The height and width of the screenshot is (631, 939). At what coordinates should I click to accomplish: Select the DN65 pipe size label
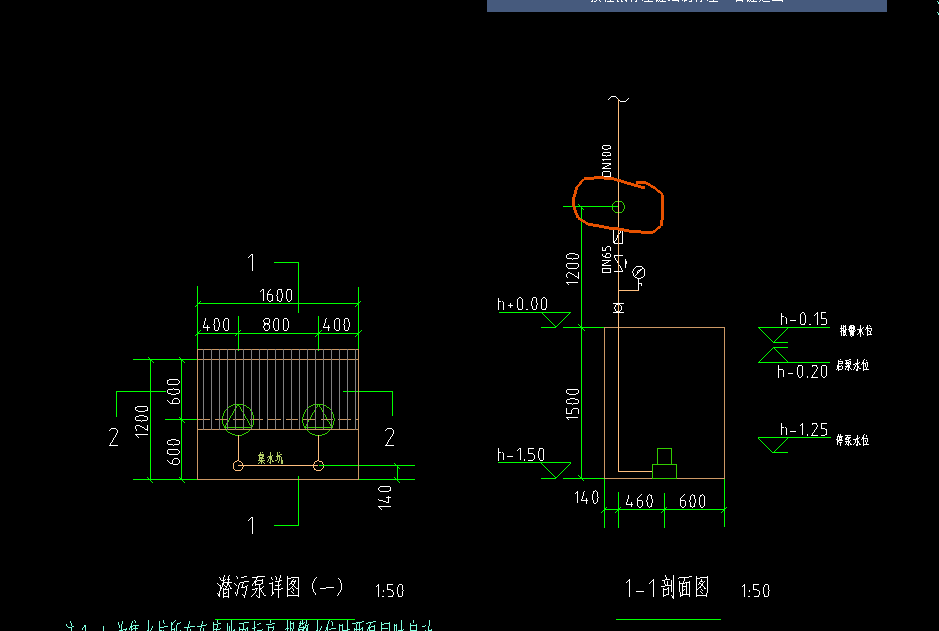click(607, 259)
